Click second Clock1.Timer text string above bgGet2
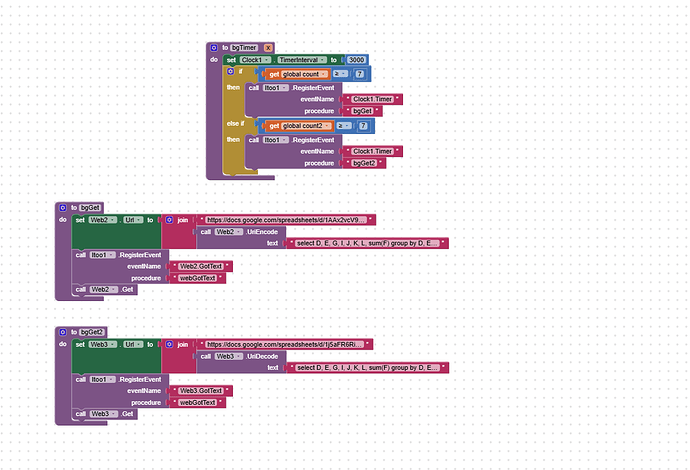 click(372, 151)
